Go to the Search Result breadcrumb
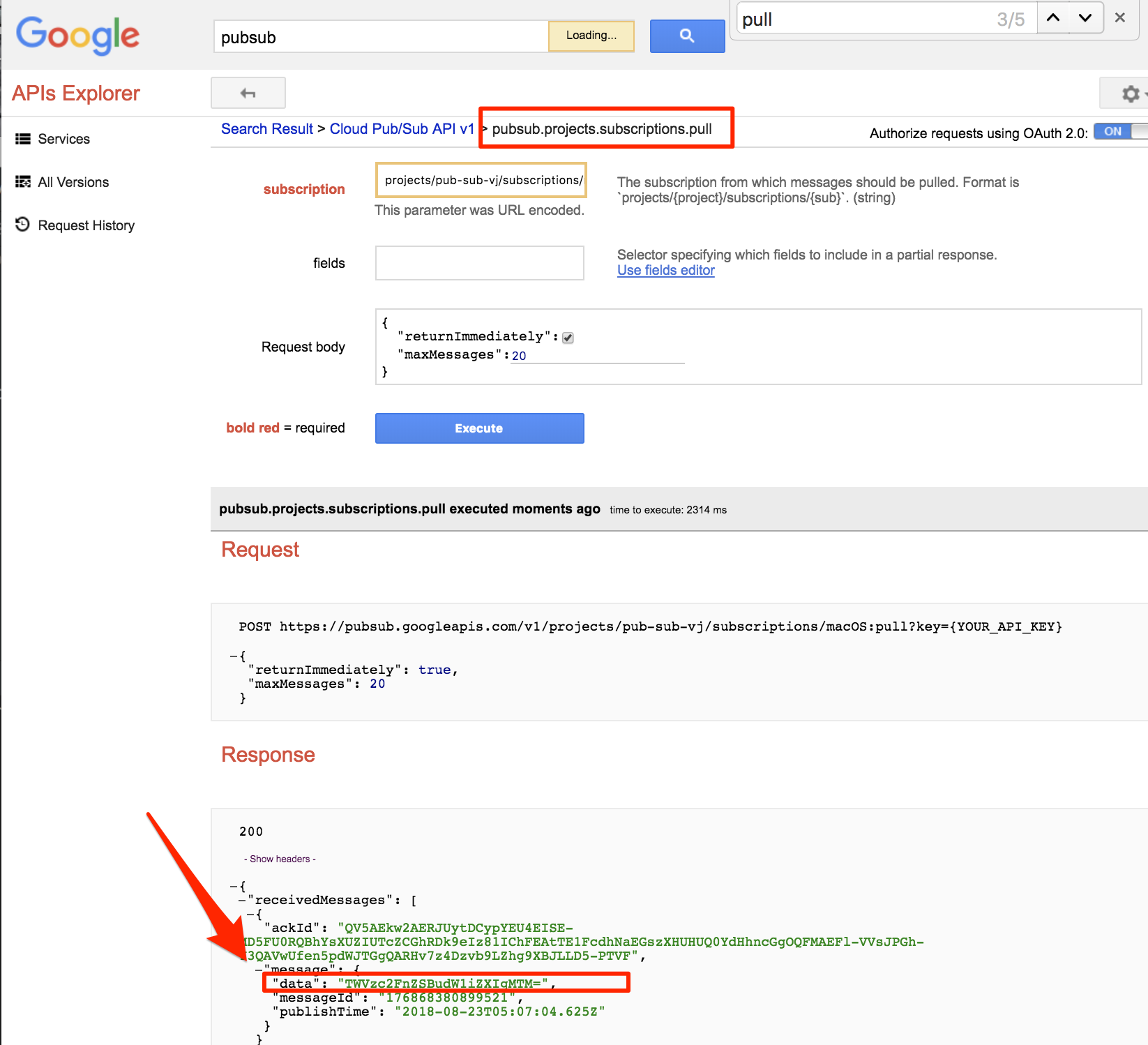The height and width of the screenshot is (1045, 1148). click(x=267, y=129)
